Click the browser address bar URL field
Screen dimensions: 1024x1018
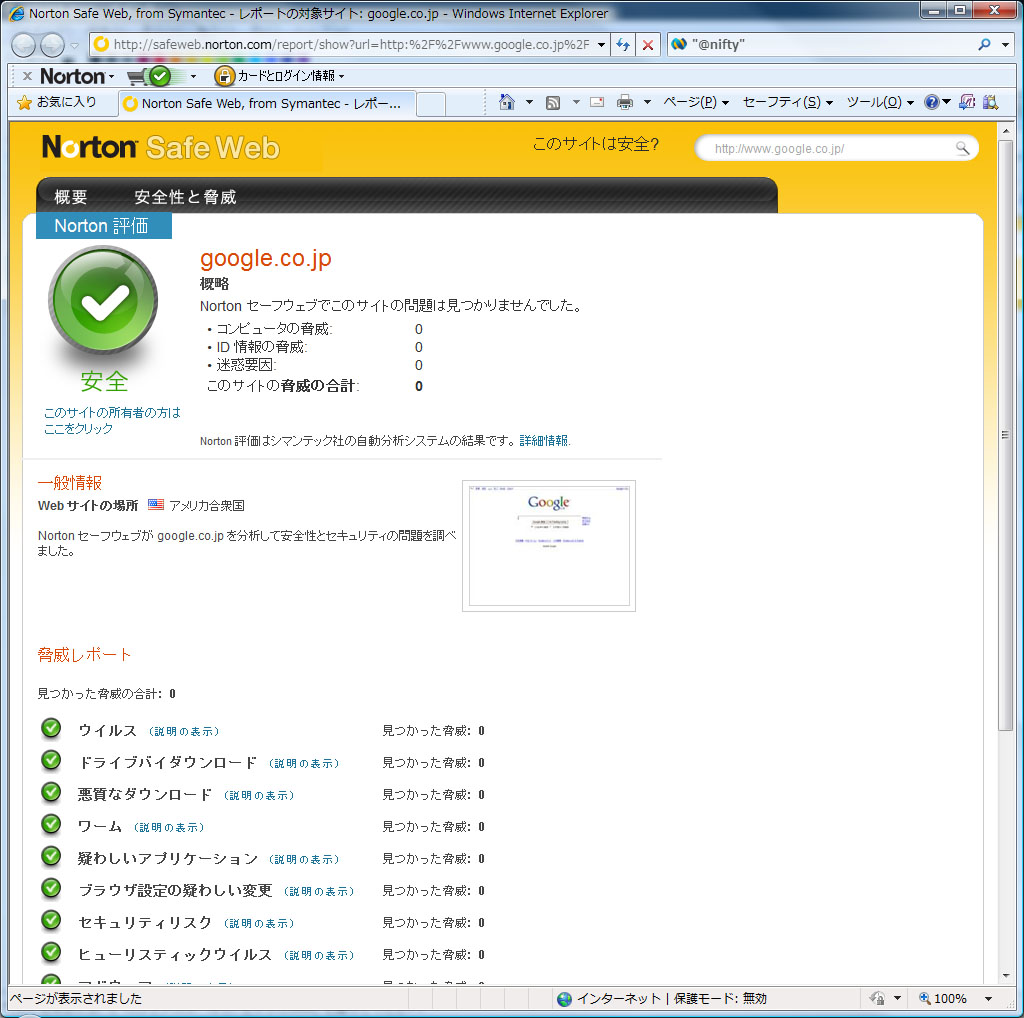coord(351,44)
